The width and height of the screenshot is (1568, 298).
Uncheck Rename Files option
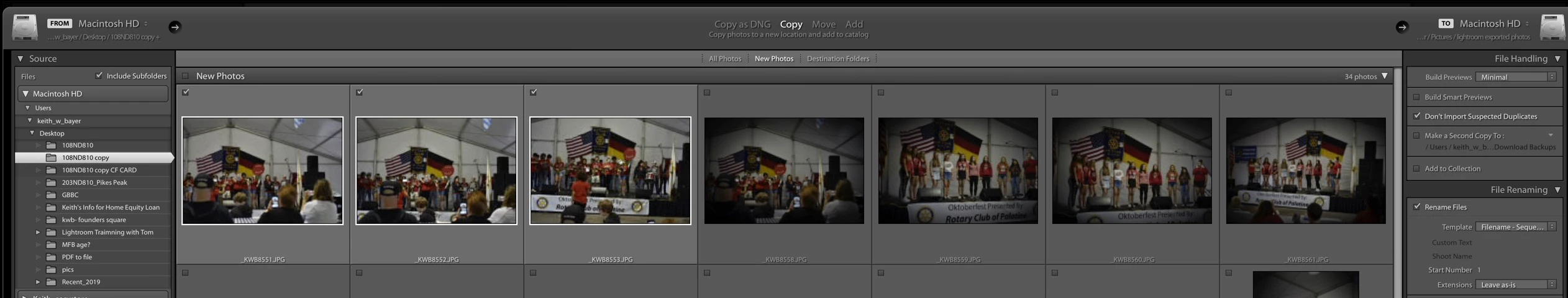(x=1416, y=207)
